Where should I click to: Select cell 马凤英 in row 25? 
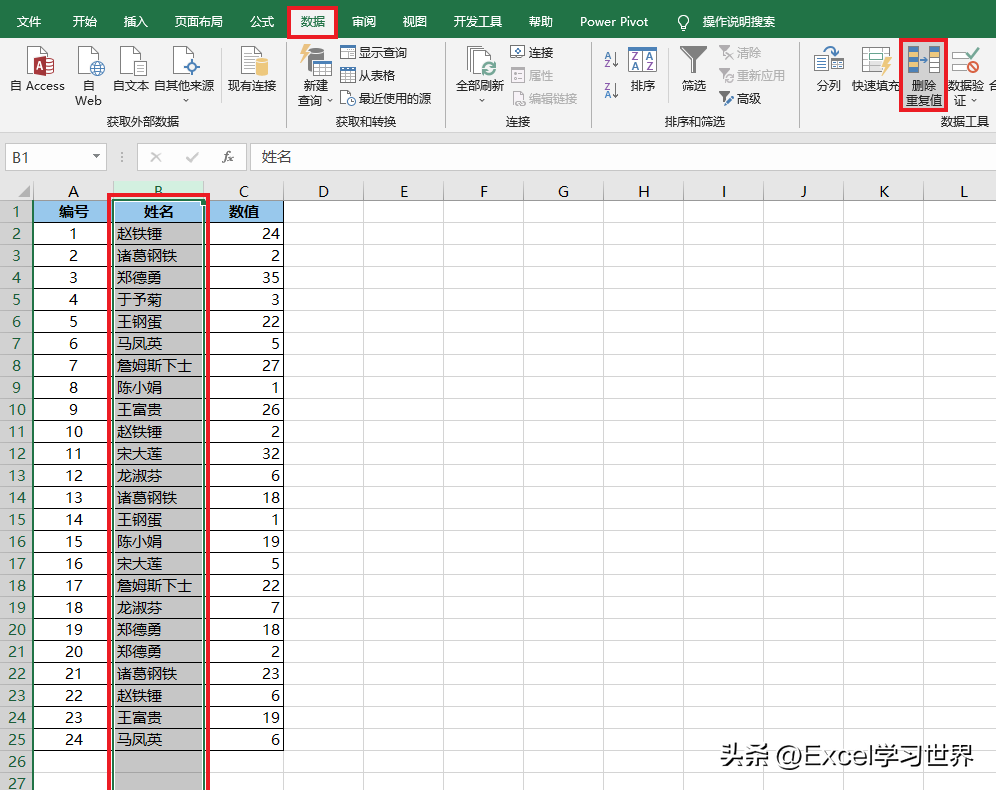point(158,739)
